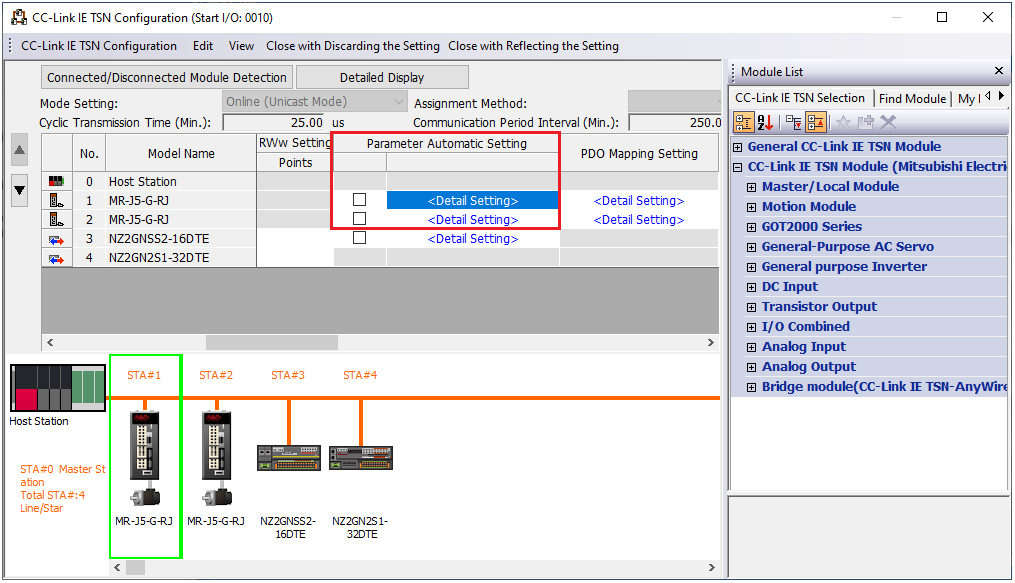This screenshot has height=583, width=1015.
Task: Expand all module tree nodes icon
Action: click(x=794, y=122)
